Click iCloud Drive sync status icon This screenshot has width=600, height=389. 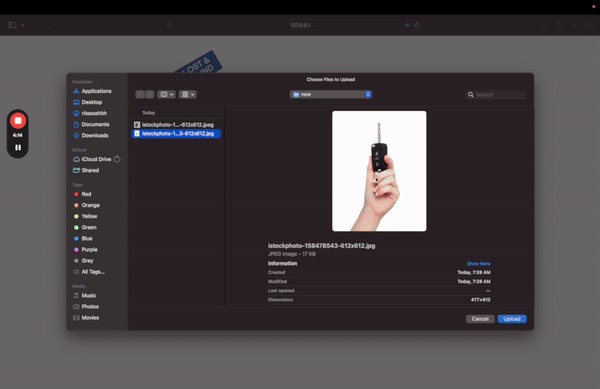[117, 159]
